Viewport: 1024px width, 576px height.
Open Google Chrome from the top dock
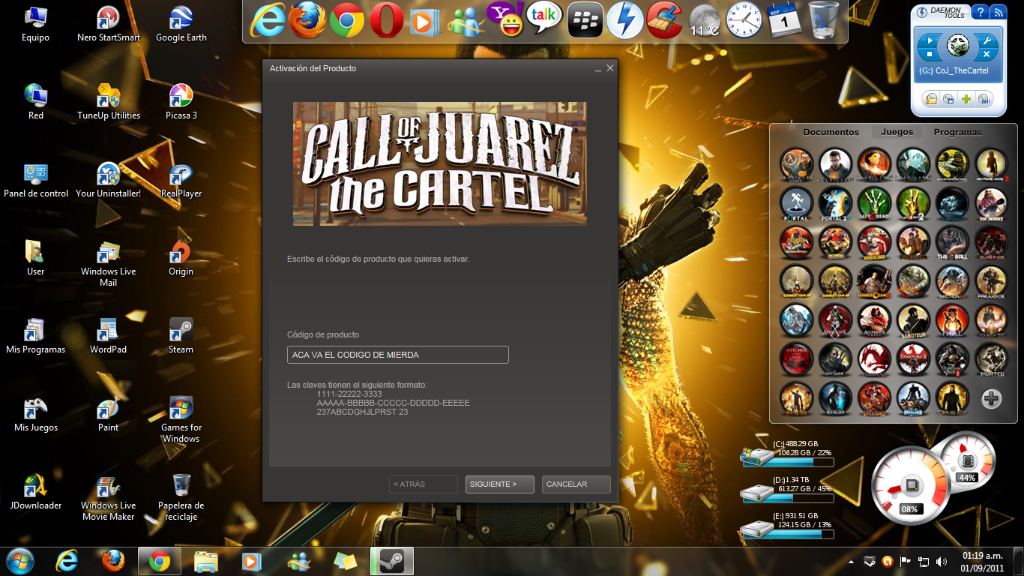point(347,22)
